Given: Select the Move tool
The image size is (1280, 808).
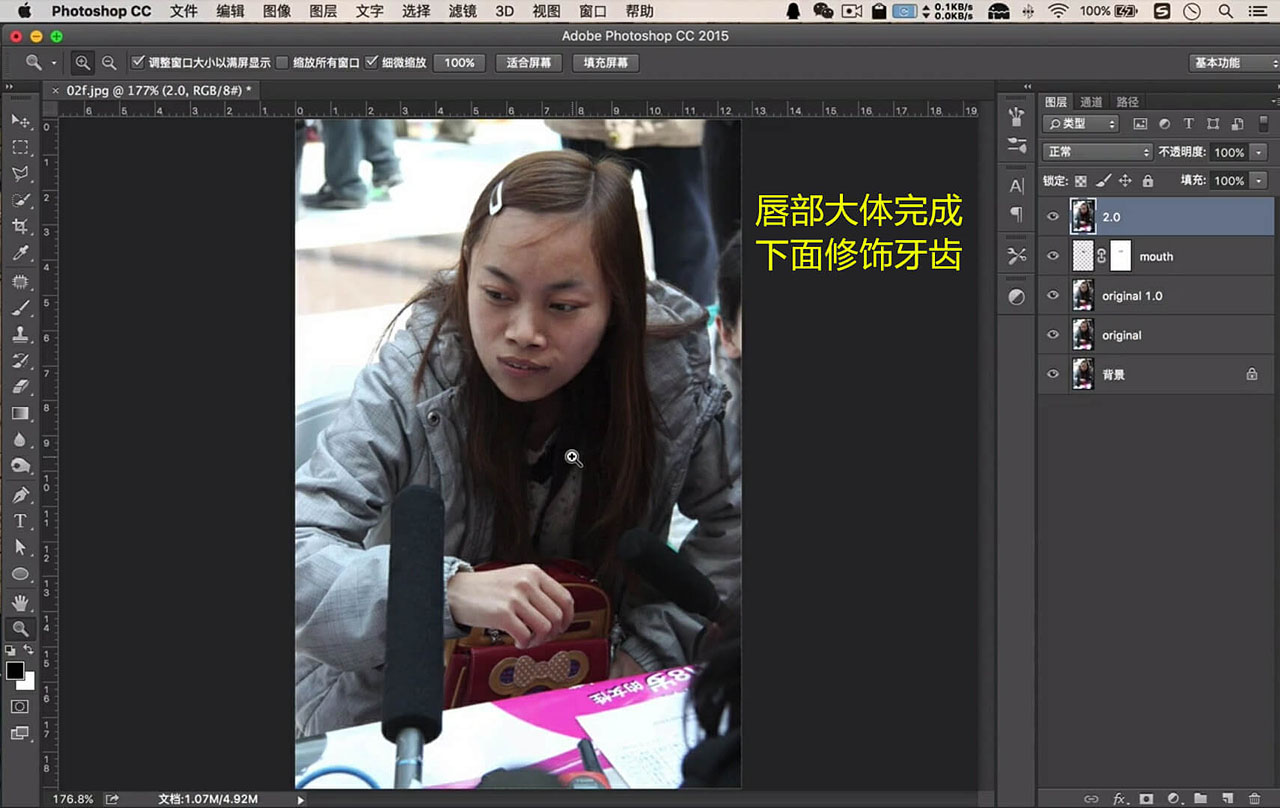Looking at the screenshot, I should tap(20, 120).
